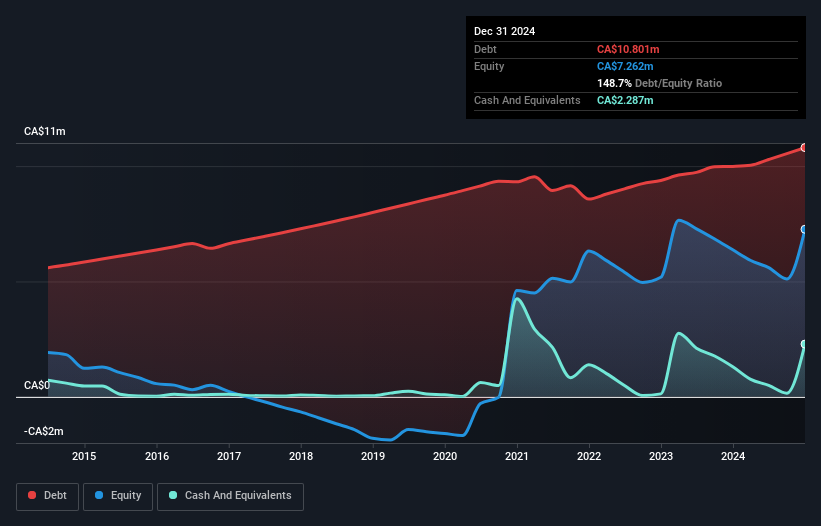Click the CA$2.287m cash value
The image size is (821, 526).
pyautogui.click(x=625, y=100)
